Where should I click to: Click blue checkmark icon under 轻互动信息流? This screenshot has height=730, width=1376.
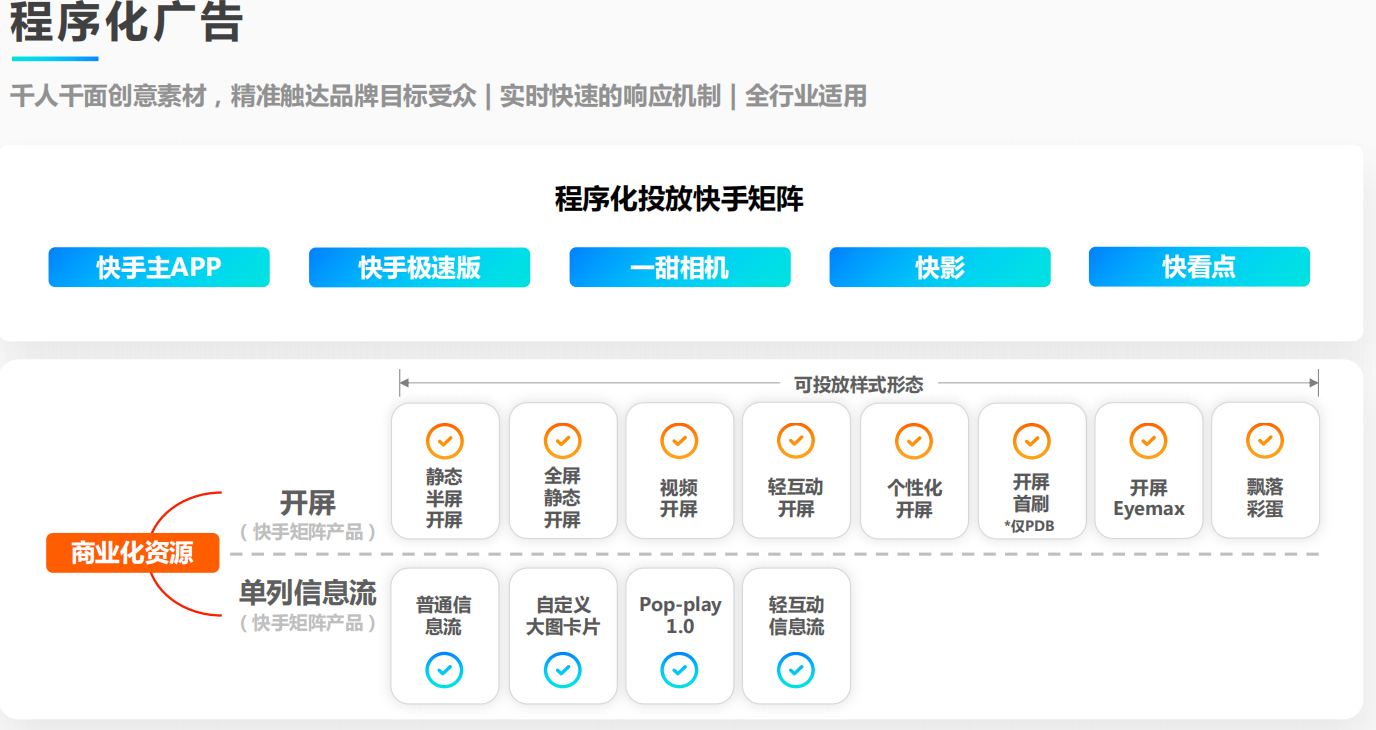coord(796,670)
